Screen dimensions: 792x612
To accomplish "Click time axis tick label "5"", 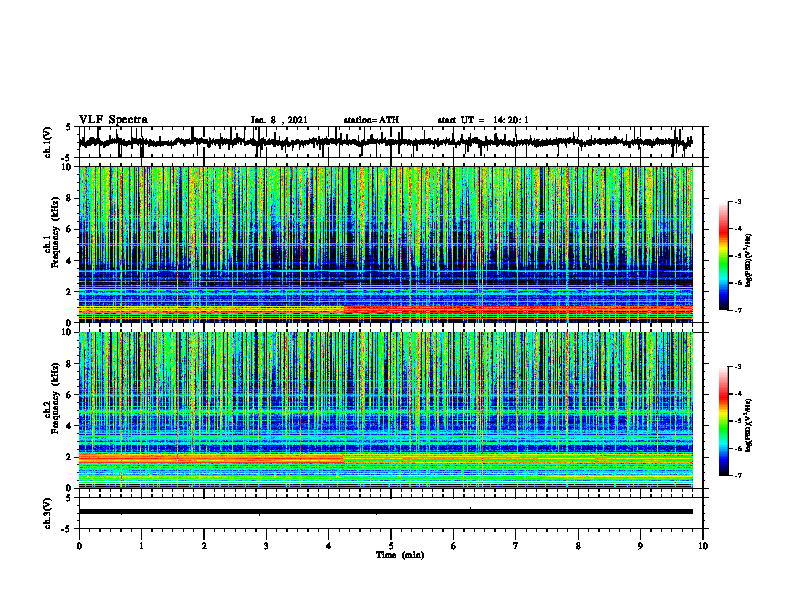I will [391, 546].
